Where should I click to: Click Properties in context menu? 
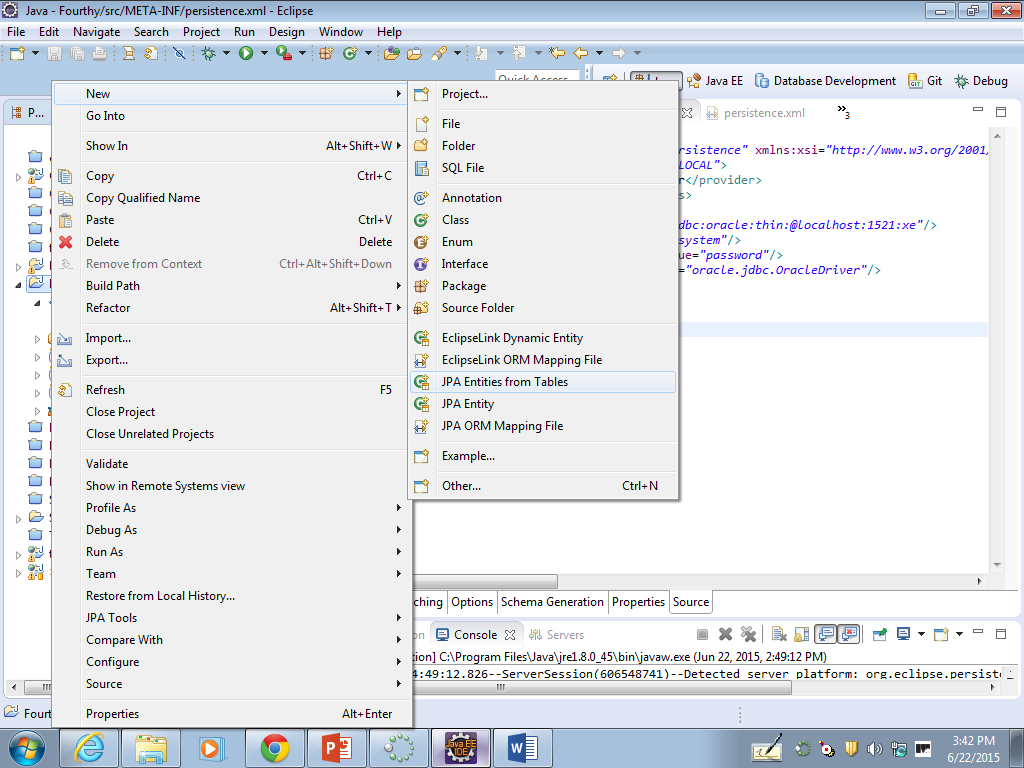click(x=112, y=714)
